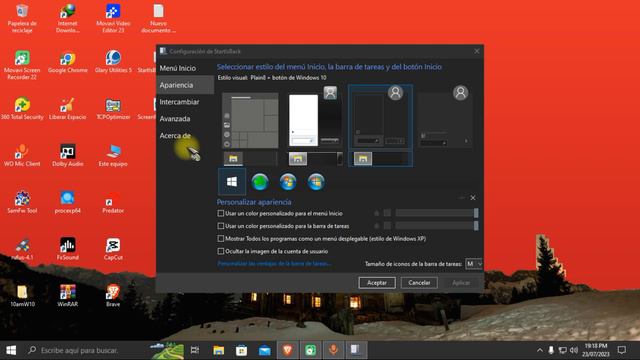Open the Mail app from taskbar

tap(264, 350)
